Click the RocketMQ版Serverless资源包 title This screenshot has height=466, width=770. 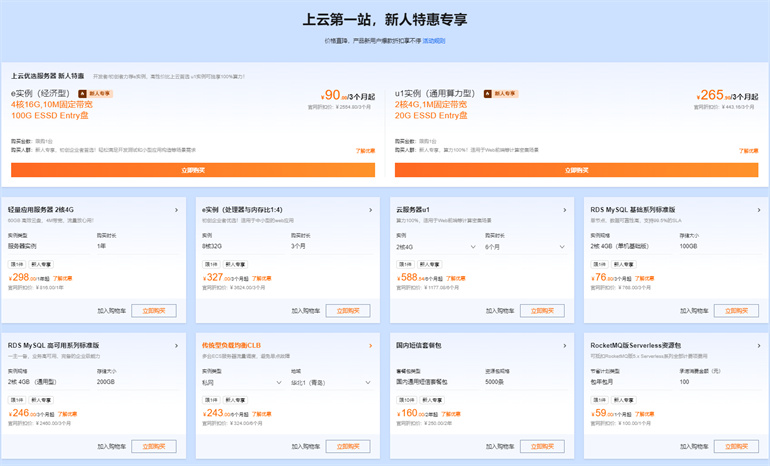[635, 346]
